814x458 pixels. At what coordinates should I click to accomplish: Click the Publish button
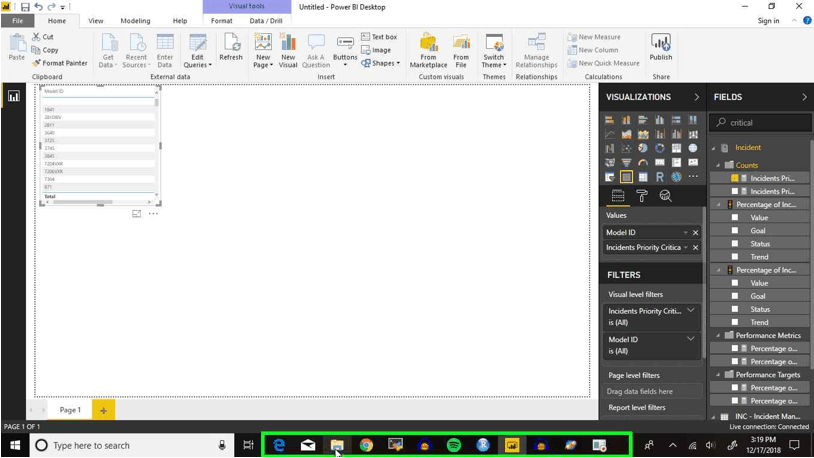660,48
